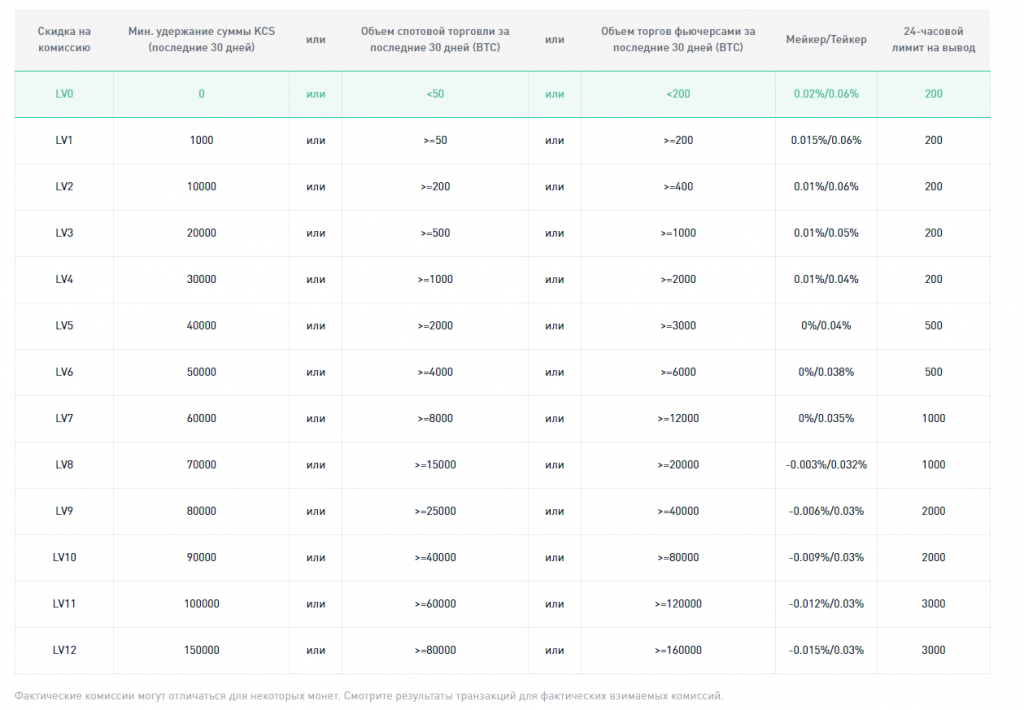Click the >=15000 spot volume cell
This screenshot has width=1024, height=710.
point(435,465)
